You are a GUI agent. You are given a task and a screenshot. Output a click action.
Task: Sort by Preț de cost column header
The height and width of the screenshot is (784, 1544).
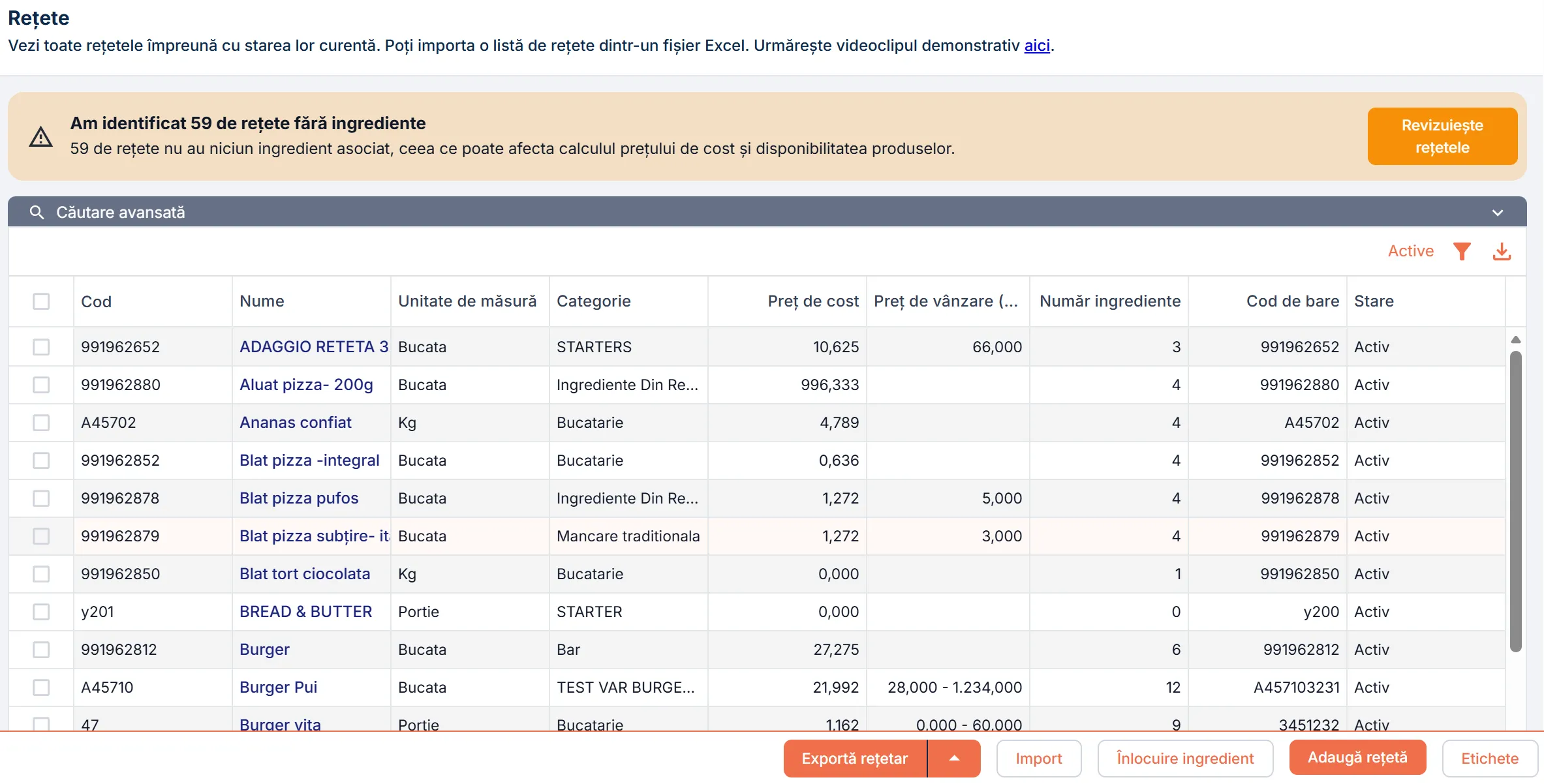pos(788,301)
